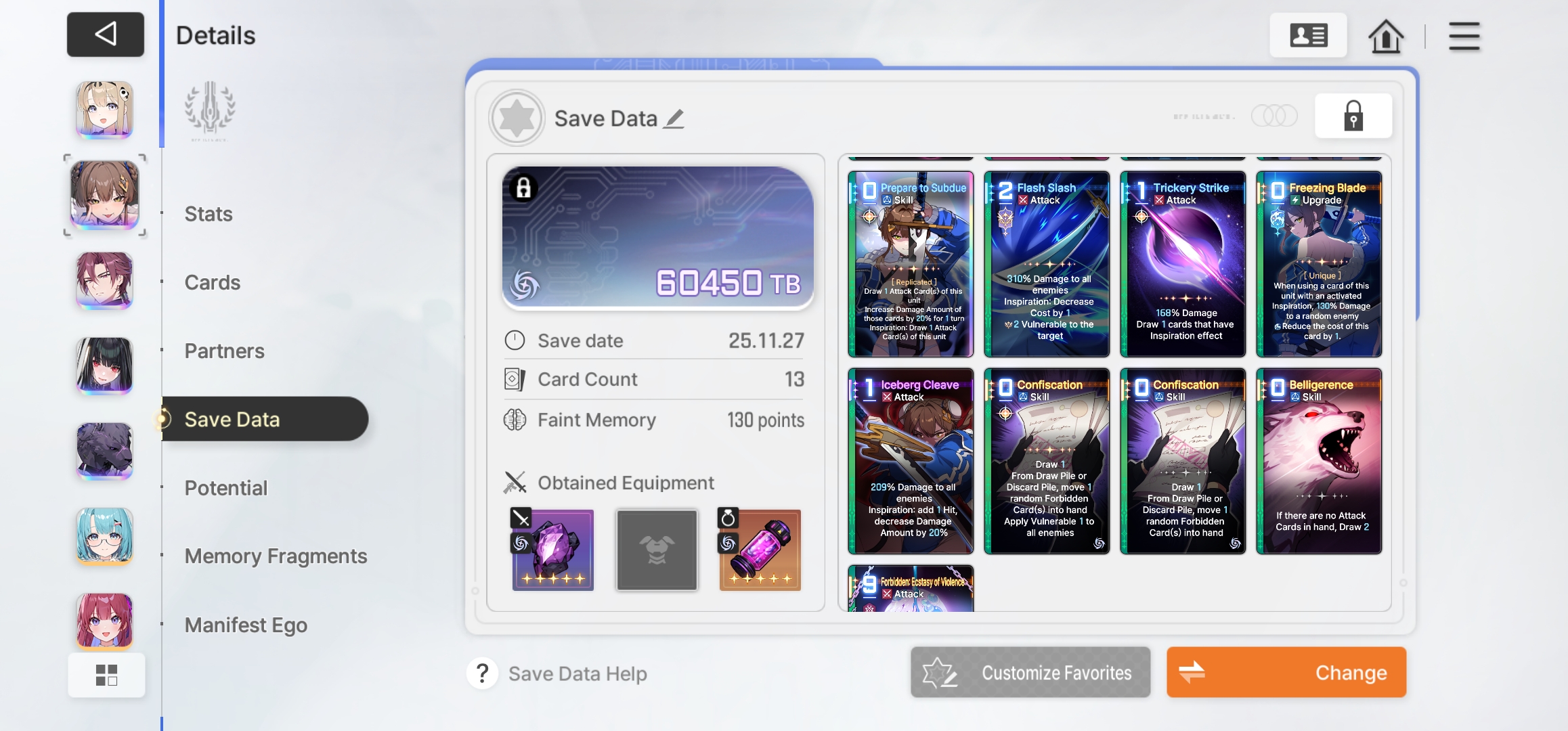1568x731 pixels.
Task: Open the hamburger menu
Action: pos(1464,36)
